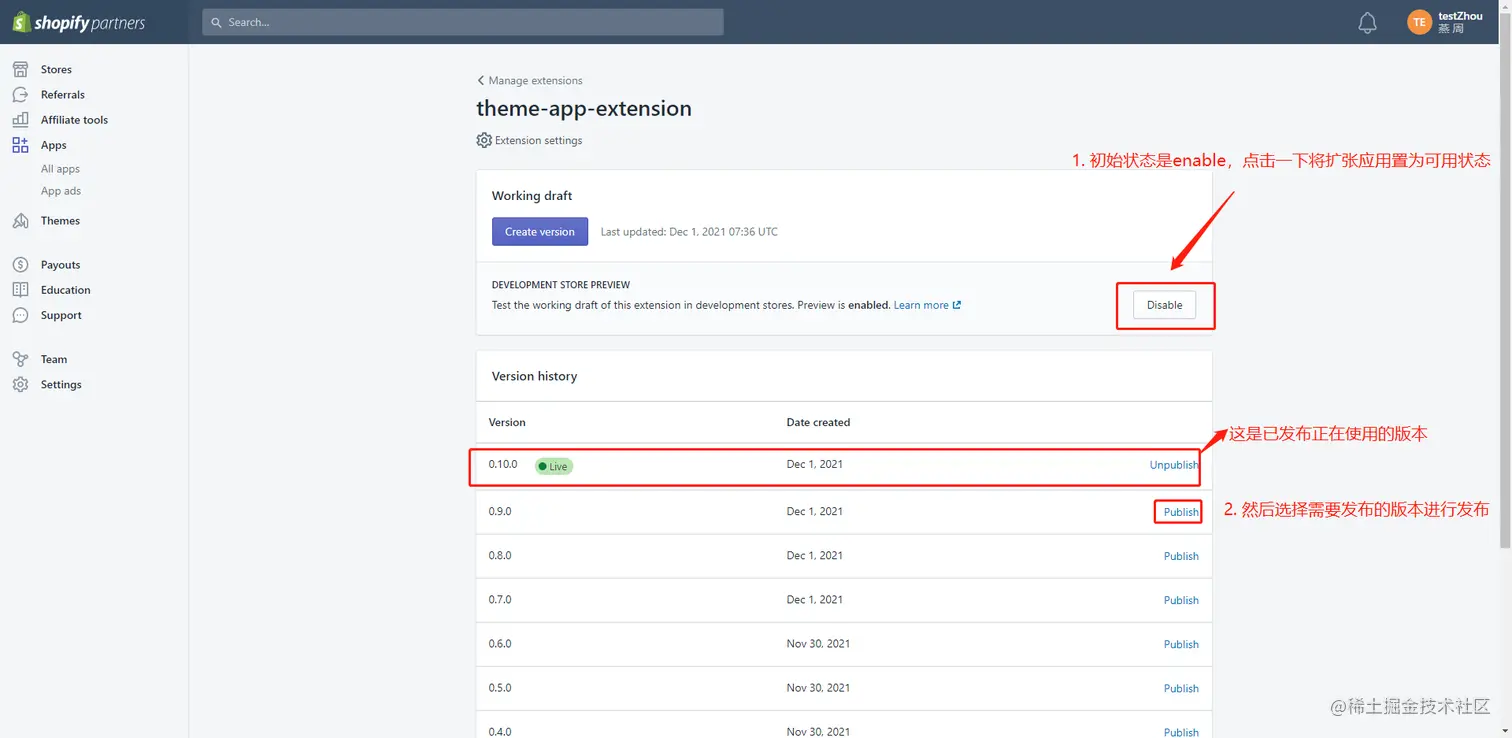Click Create version button

pos(540,232)
